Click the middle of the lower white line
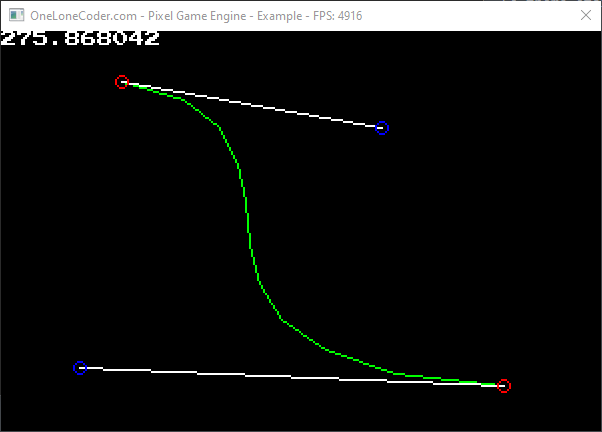The height and width of the screenshot is (432, 602). (x=292, y=377)
